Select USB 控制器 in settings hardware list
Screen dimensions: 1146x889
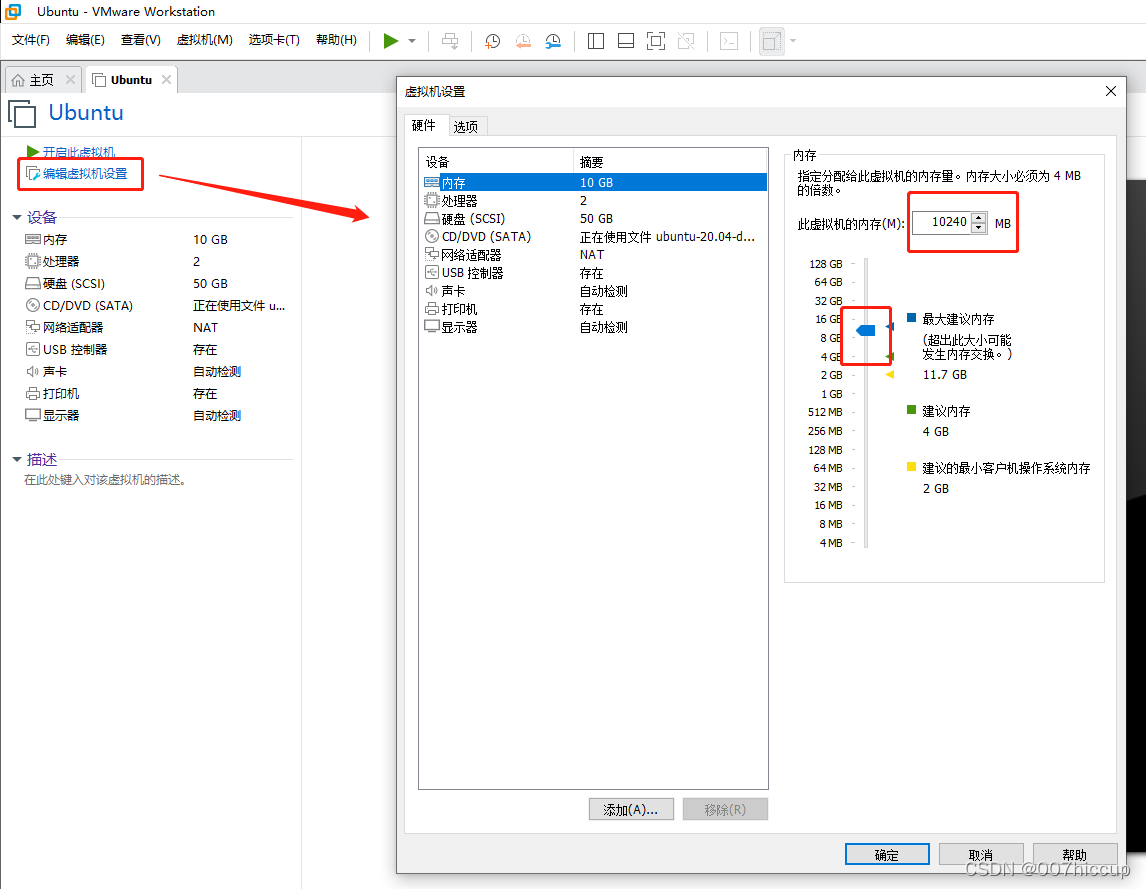594,273
